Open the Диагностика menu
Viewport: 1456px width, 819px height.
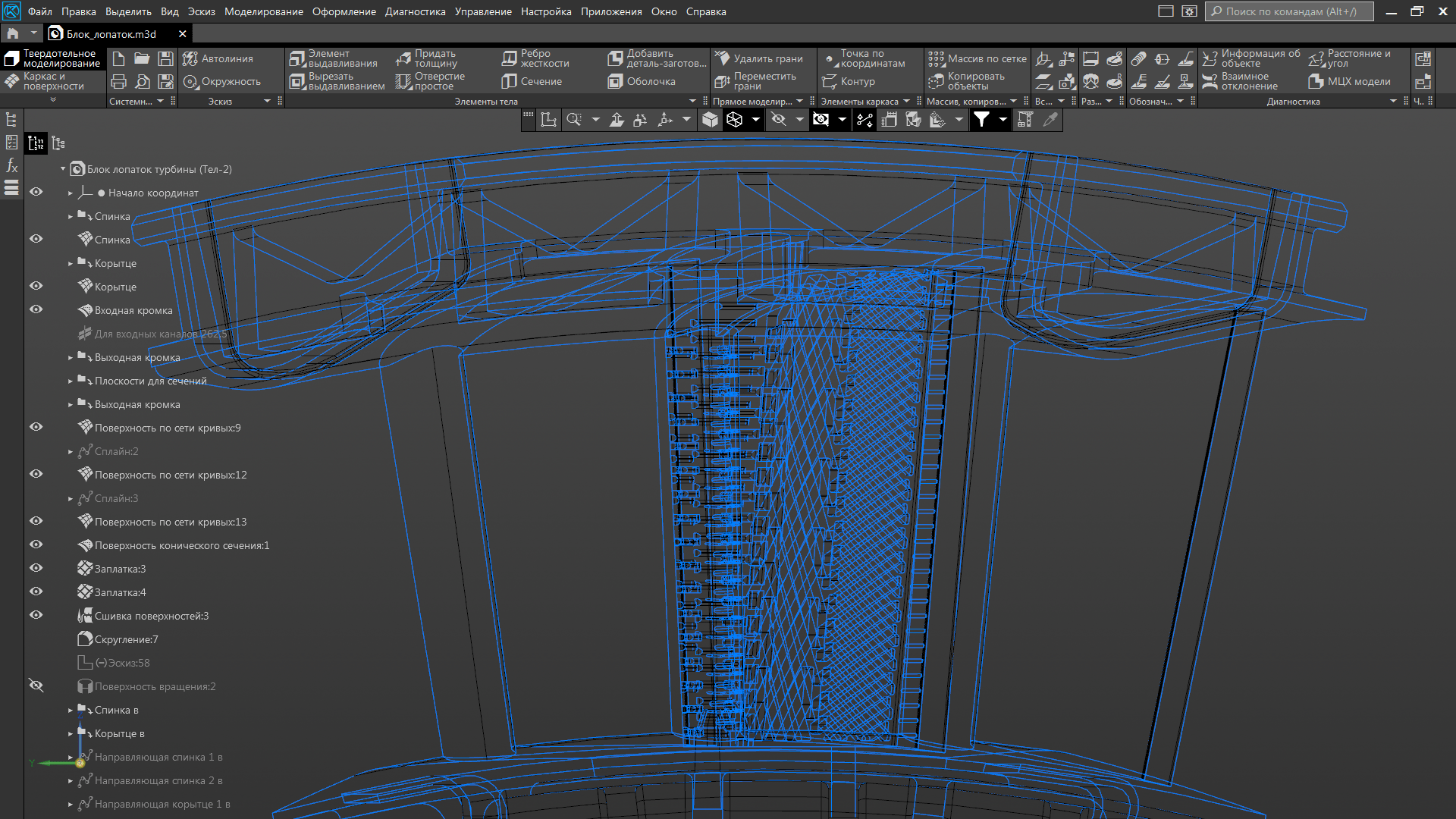415,11
